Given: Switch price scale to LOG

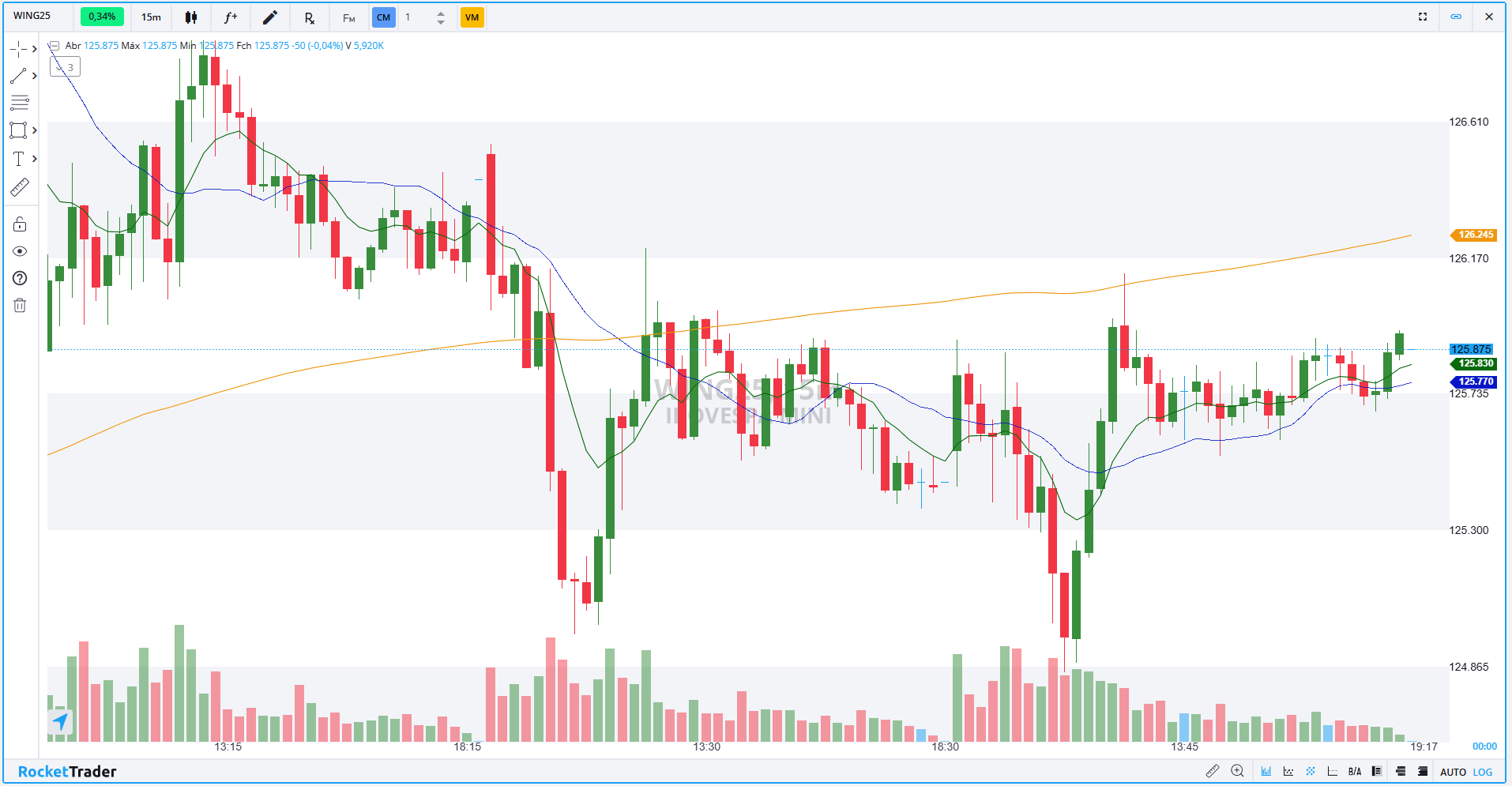Looking at the screenshot, I should 1483,772.
